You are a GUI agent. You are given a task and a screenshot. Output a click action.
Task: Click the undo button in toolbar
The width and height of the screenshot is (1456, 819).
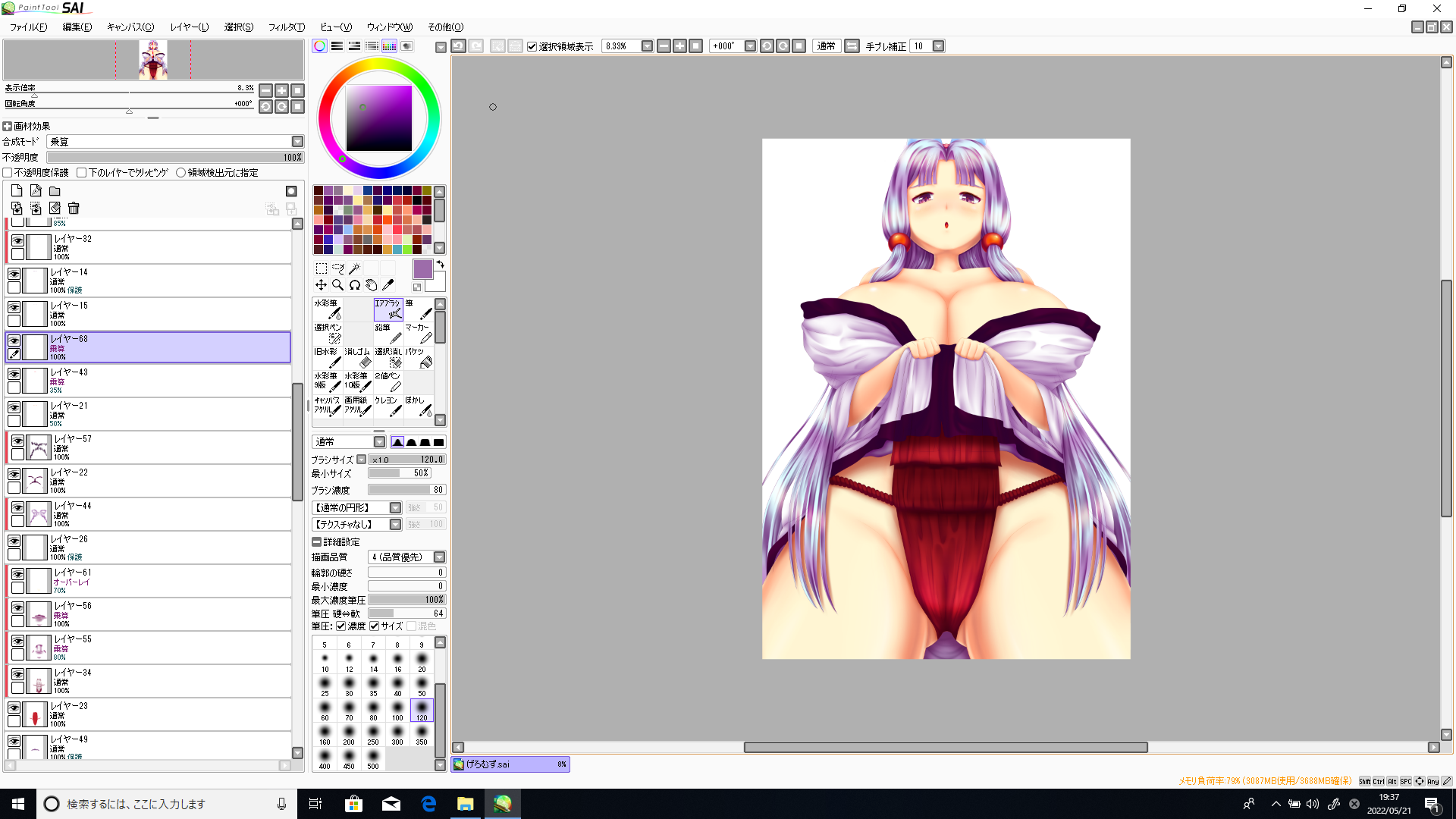pos(459,46)
